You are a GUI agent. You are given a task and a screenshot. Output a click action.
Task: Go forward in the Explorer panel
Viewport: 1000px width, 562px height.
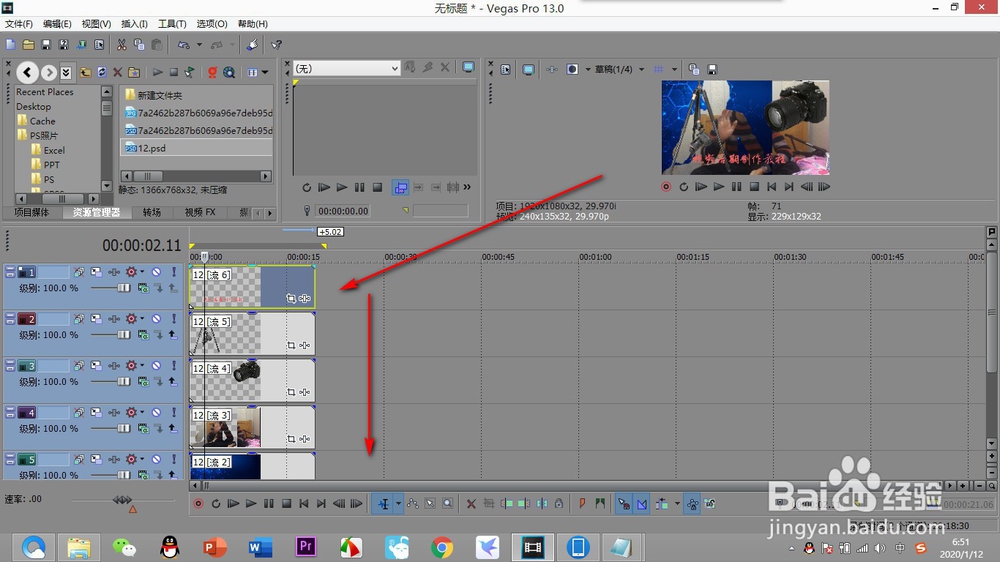[x=49, y=72]
